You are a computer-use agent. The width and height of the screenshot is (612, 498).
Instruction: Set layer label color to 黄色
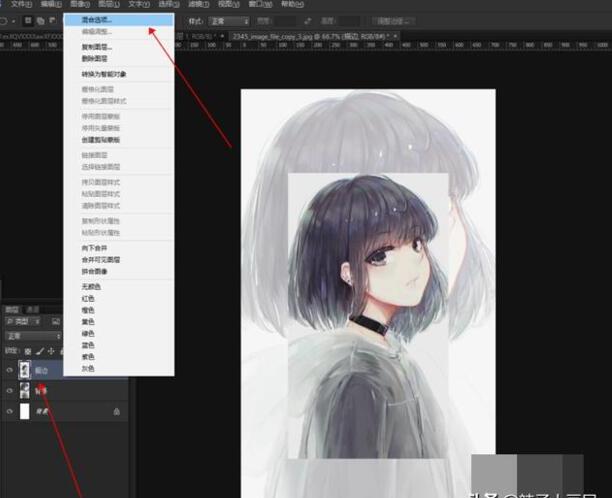point(119,322)
